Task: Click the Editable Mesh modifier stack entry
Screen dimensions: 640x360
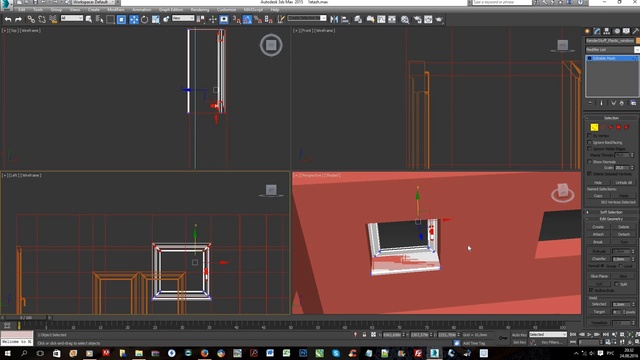Action: click(612, 58)
